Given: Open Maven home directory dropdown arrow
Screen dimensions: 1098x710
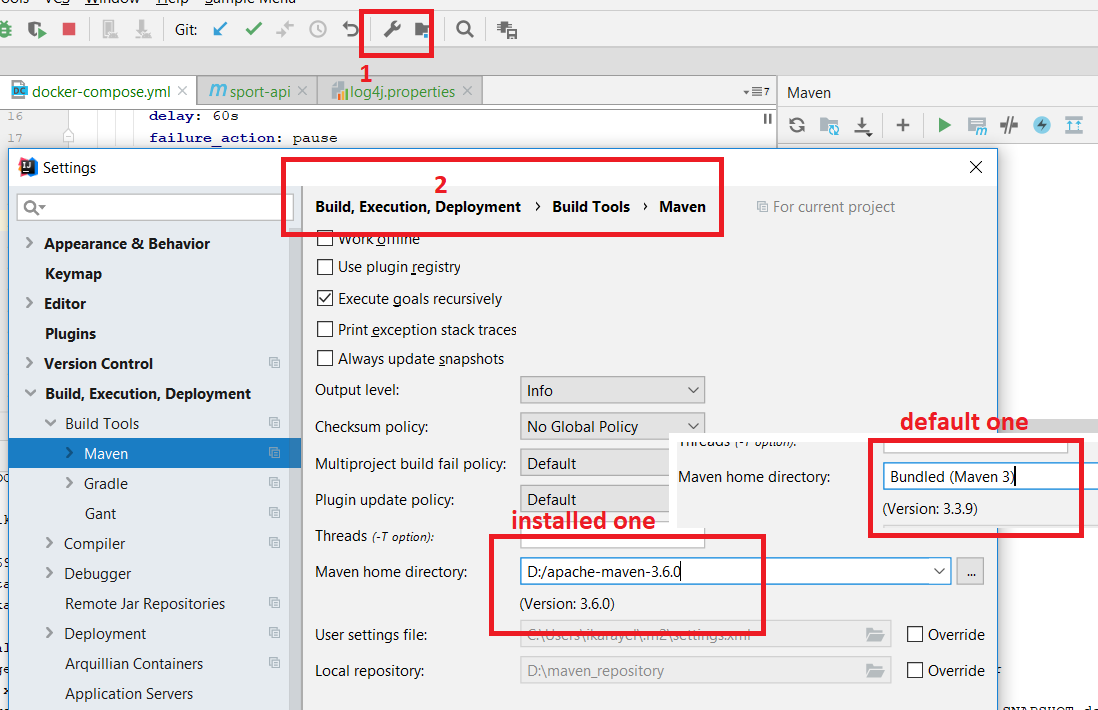Looking at the screenshot, I should tap(939, 571).
